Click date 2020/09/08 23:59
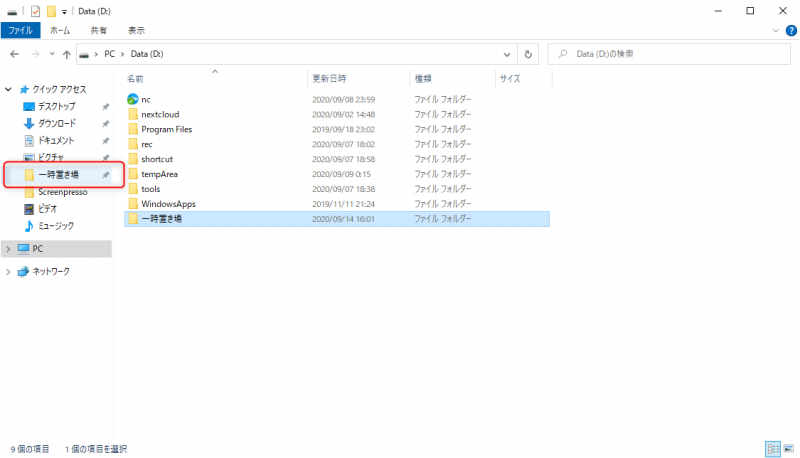The image size is (800, 458). coord(343,99)
